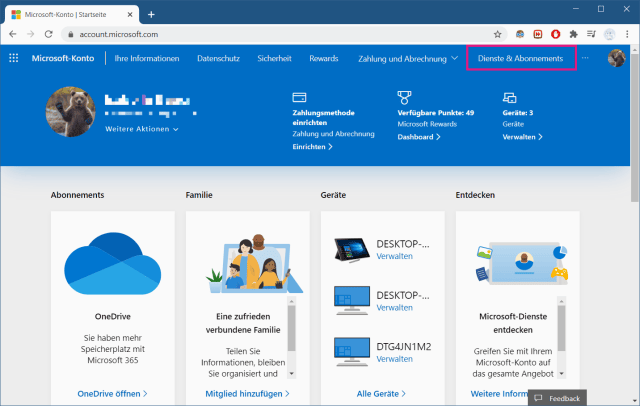The height and width of the screenshot is (406, 640).
Task: Click the address bar URL field
Action: [x=284, y=34]
